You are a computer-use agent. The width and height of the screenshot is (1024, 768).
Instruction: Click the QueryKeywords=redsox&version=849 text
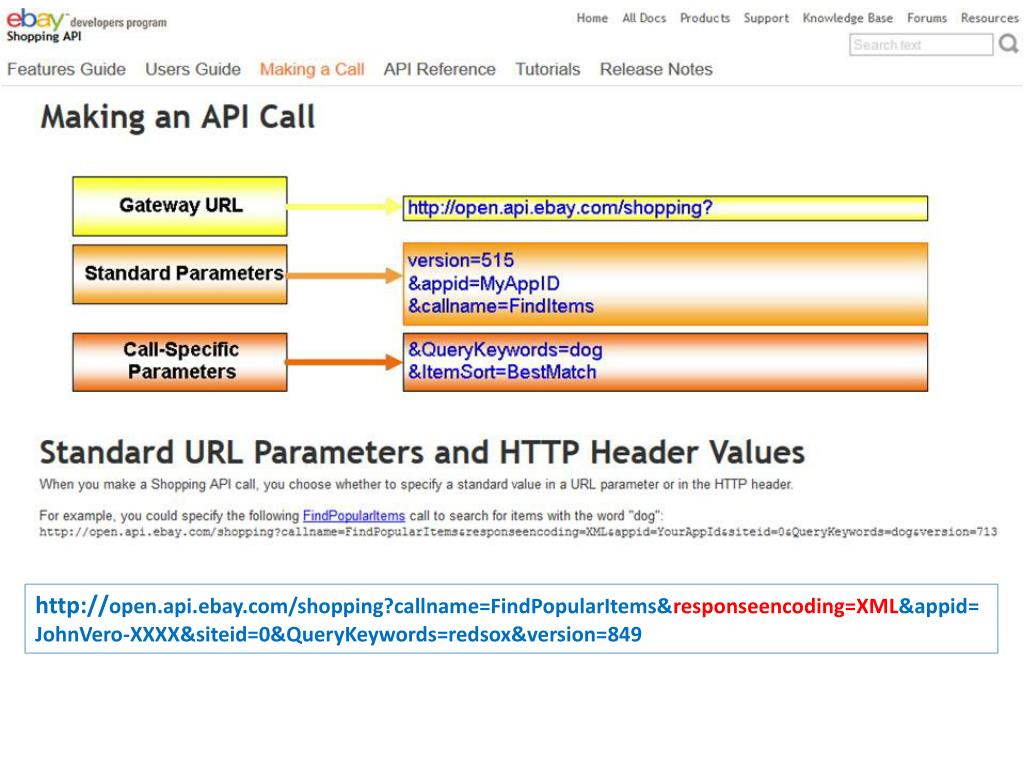(x=464, y=634)
